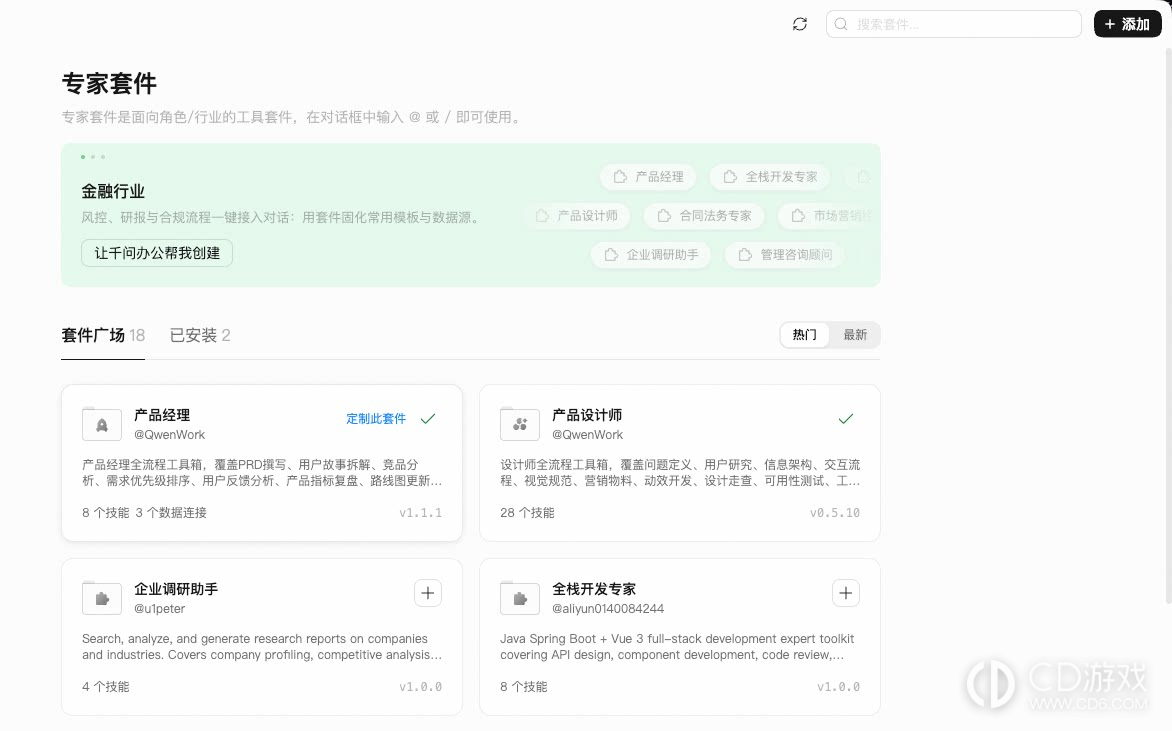Switch to 已安装 tab
This screenshot has width=1172, height=731.
[x=200, y=336]
